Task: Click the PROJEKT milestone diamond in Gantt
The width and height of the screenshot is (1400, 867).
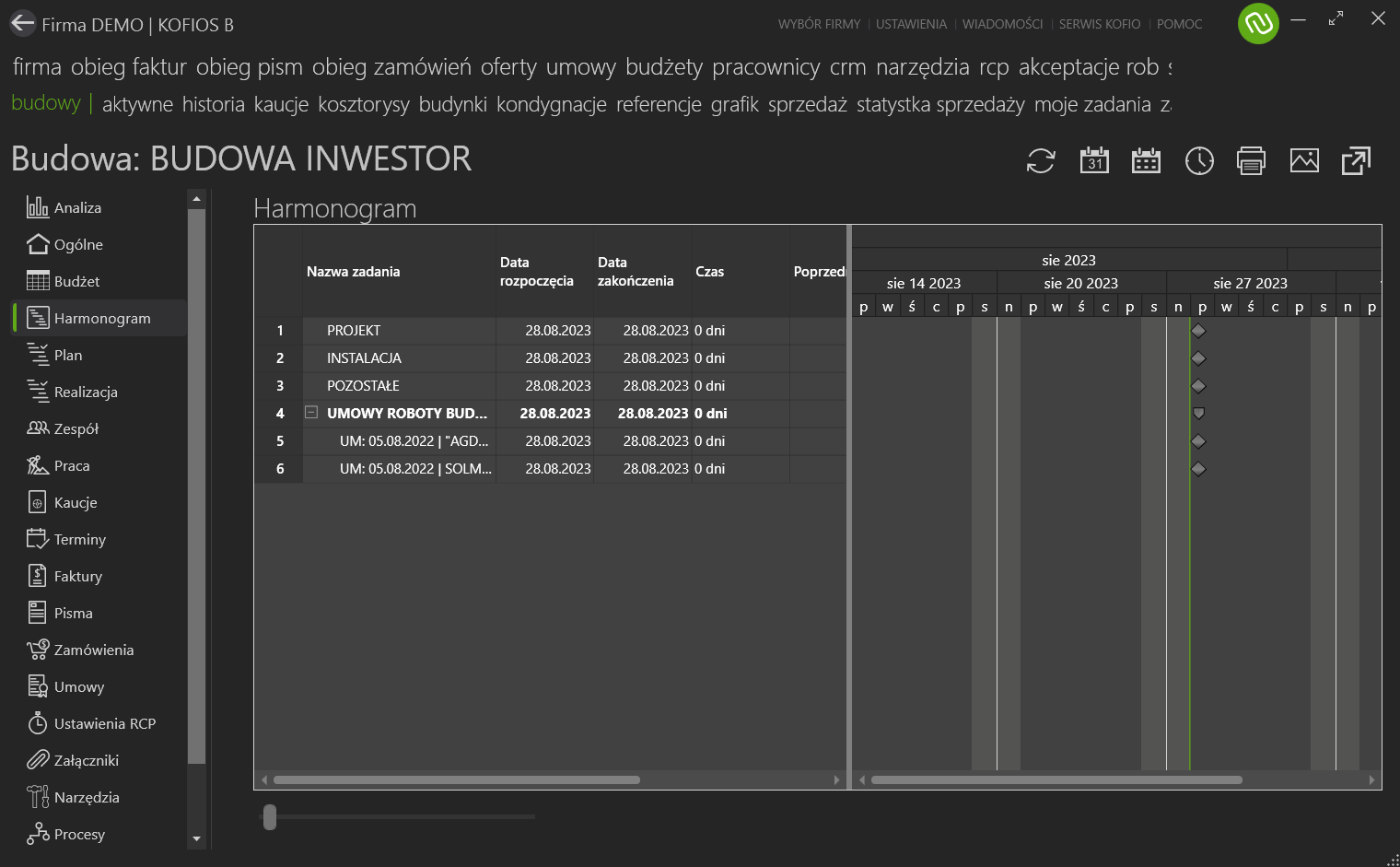Action: point(1198,331)
